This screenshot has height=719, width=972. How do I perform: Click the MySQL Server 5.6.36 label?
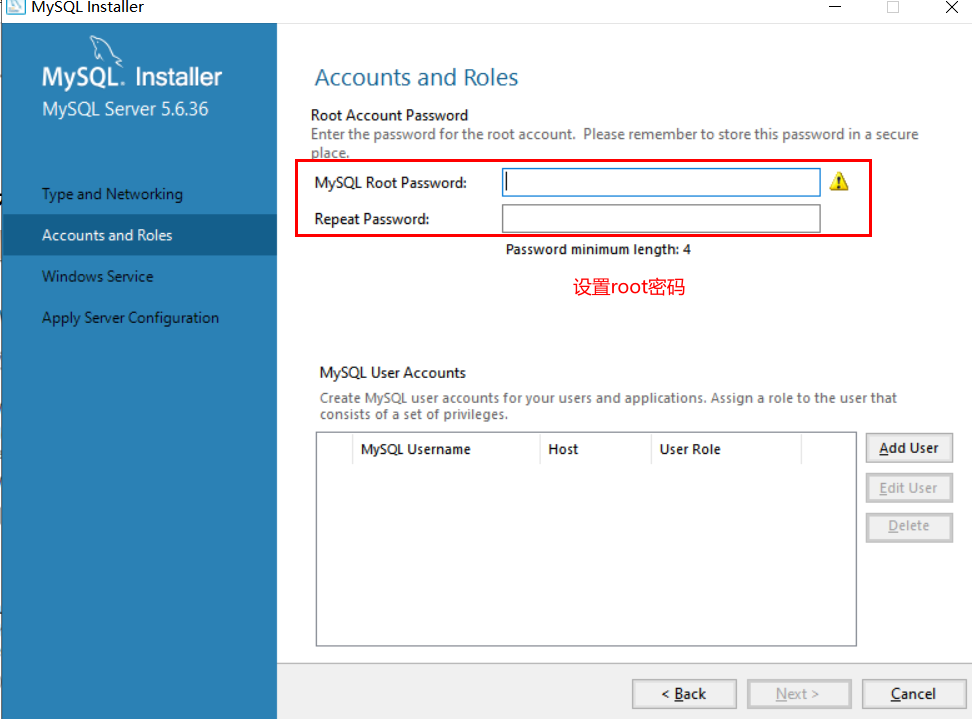104,109
